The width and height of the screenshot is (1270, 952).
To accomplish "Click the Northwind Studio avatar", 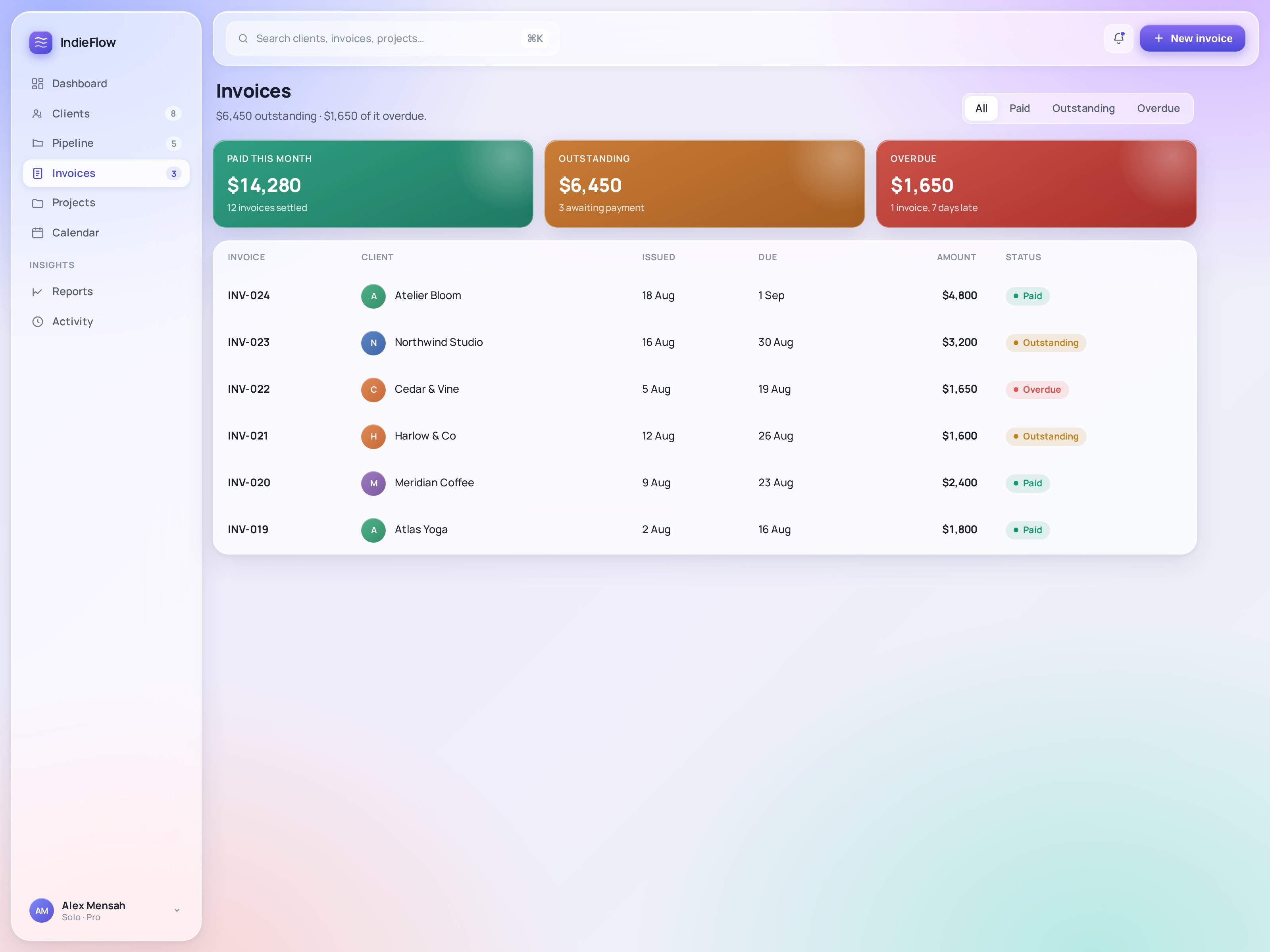I will (x=373, y=343).
